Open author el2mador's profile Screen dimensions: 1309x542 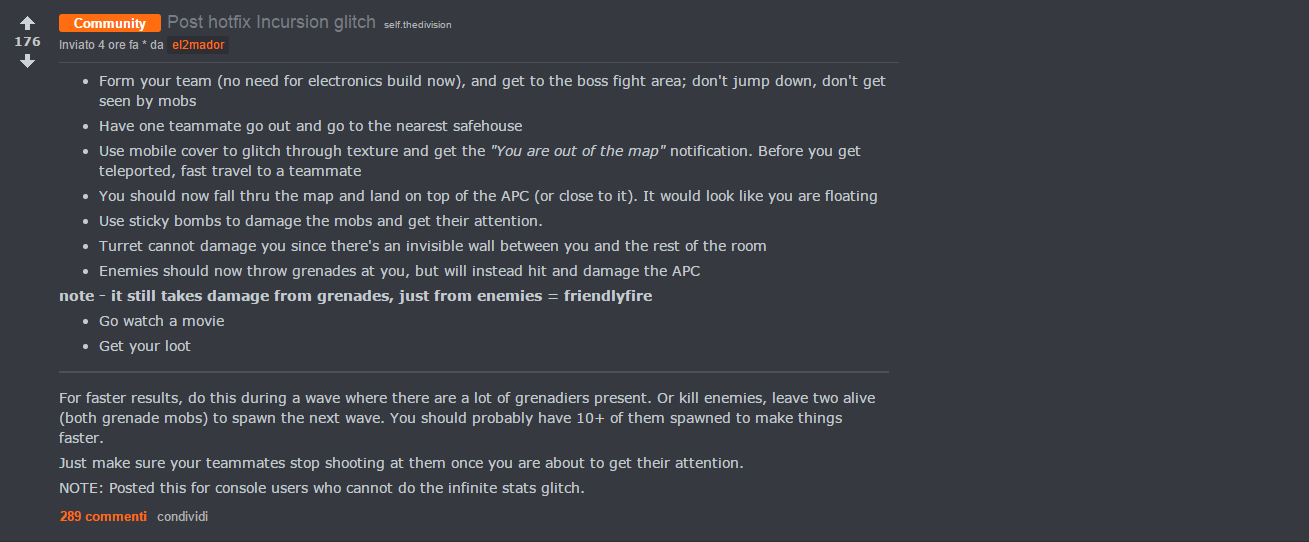click(198, 45)
